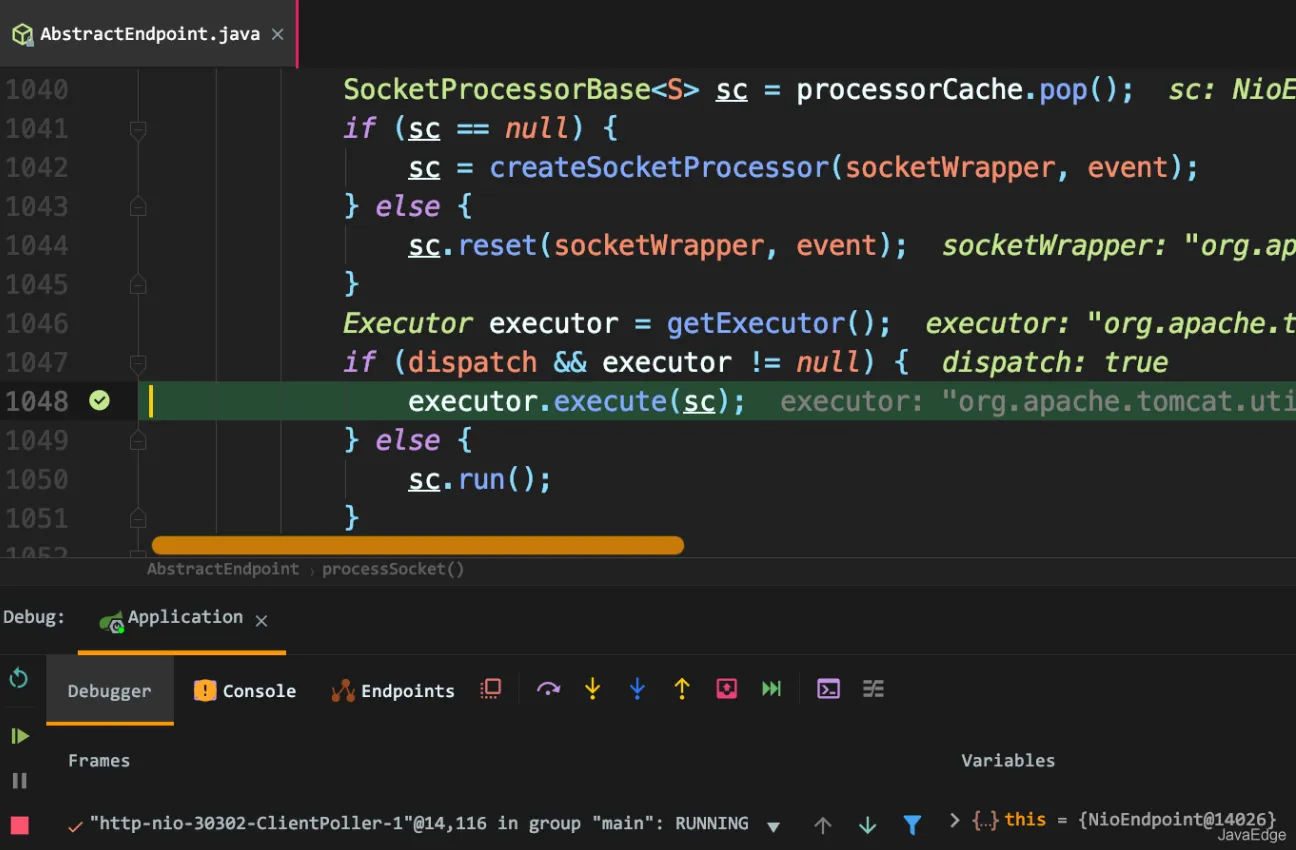1296x850 pixels.
Task: Expand the 'this' variable node
Action: (x=954, y=820)
